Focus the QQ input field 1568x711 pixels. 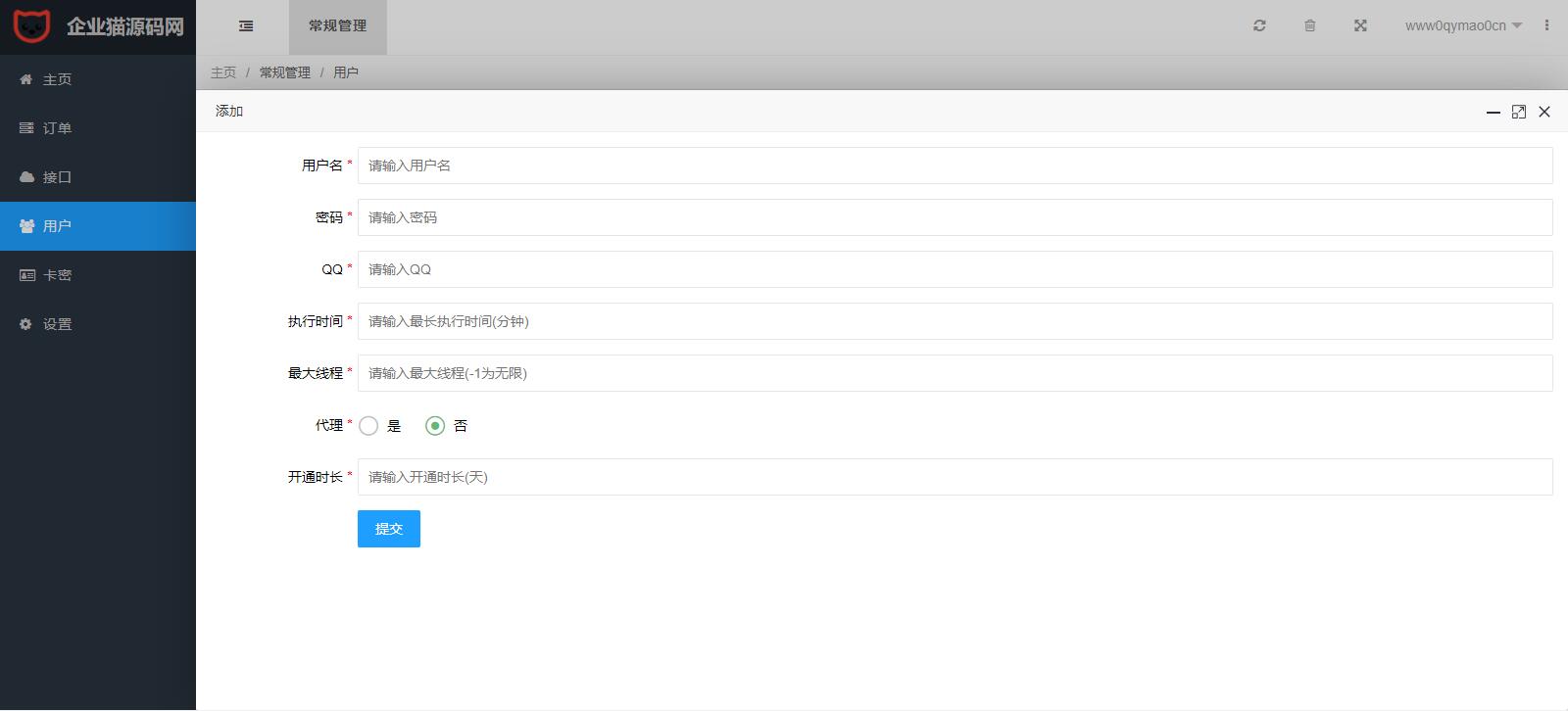point(955,269)
